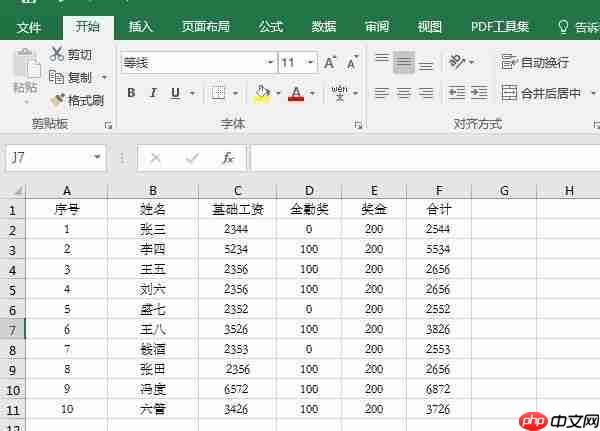
Task: Toggle Bold formatting
Action: pos(131,93)
